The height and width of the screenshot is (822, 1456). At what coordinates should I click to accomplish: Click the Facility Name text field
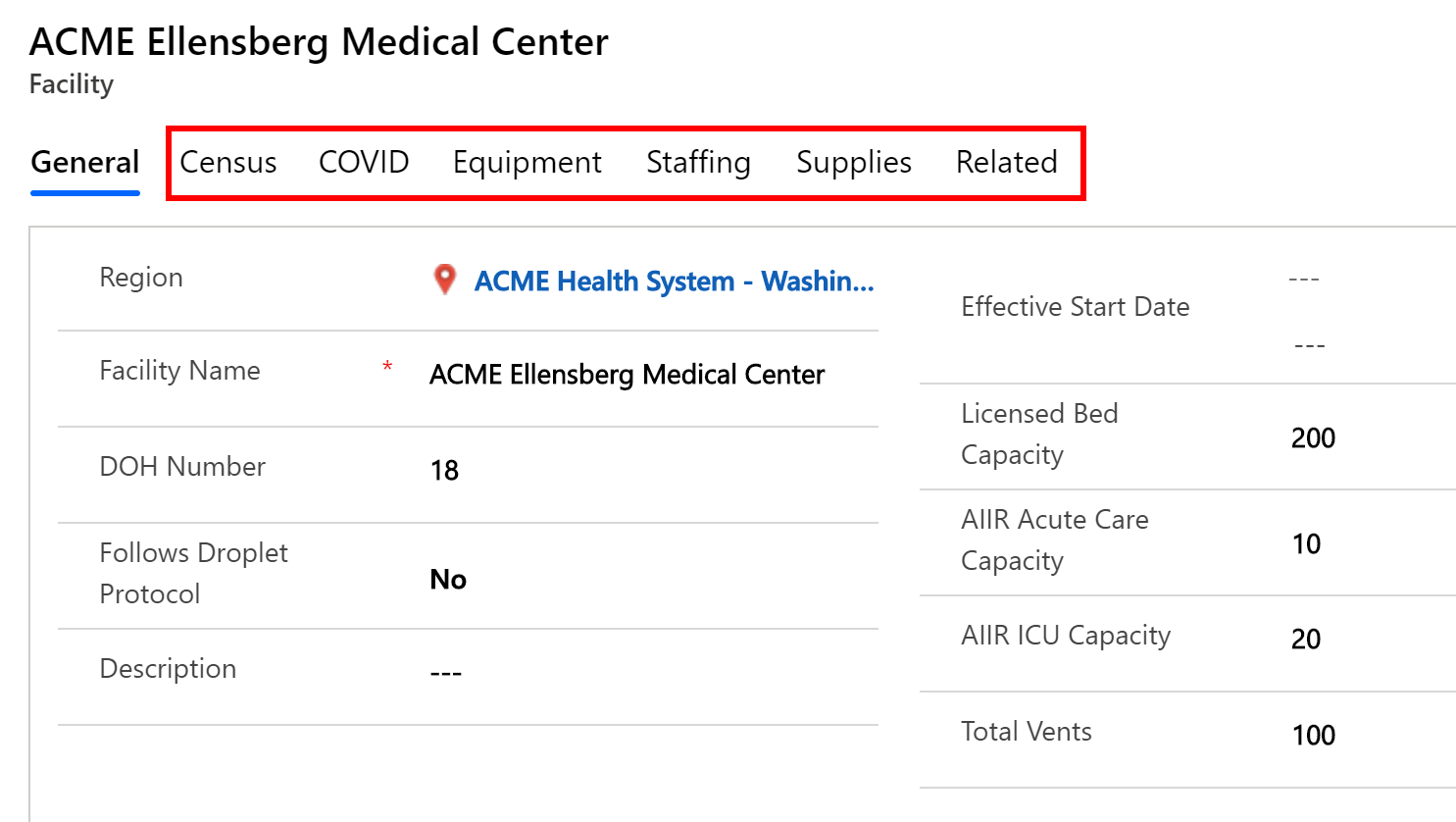pos(628,375)
